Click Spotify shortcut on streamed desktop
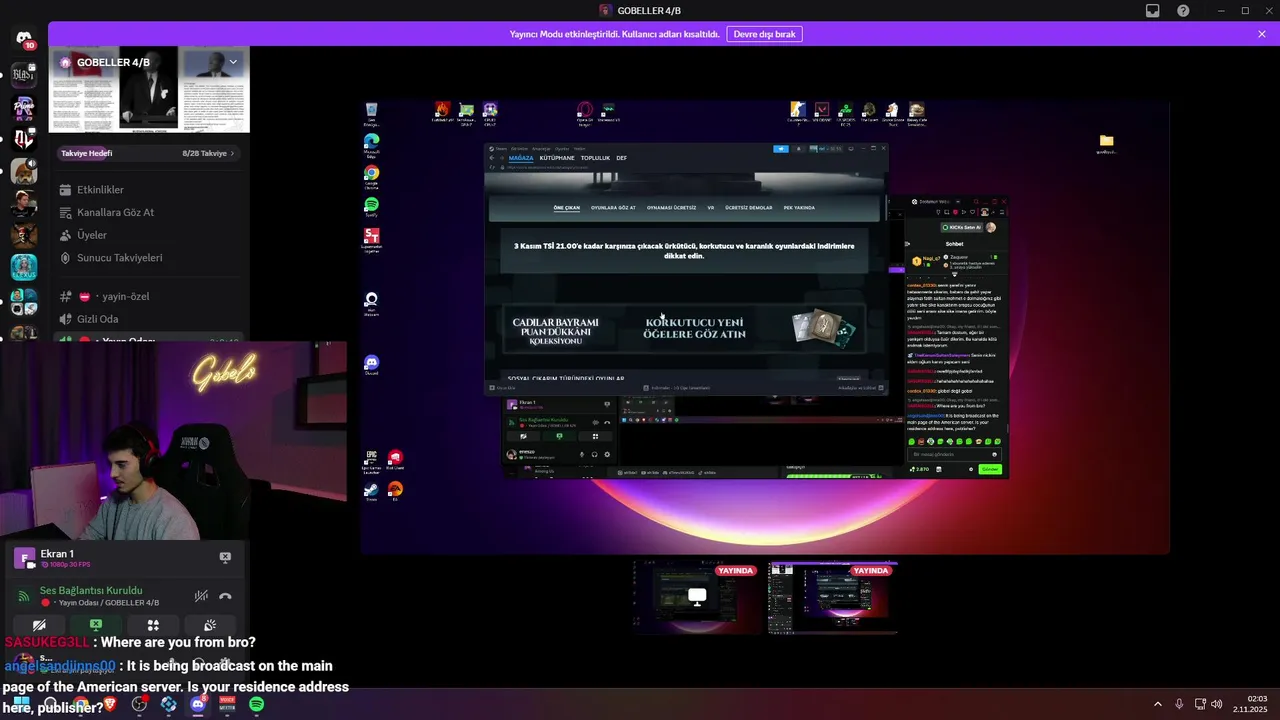1280x720 pixels. tap(371, 207)
